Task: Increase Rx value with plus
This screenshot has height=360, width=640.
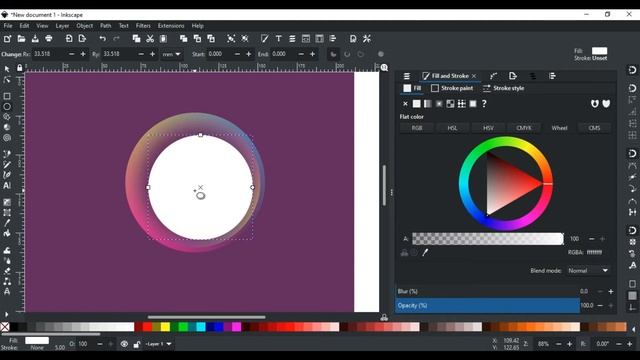Action: 83,54
